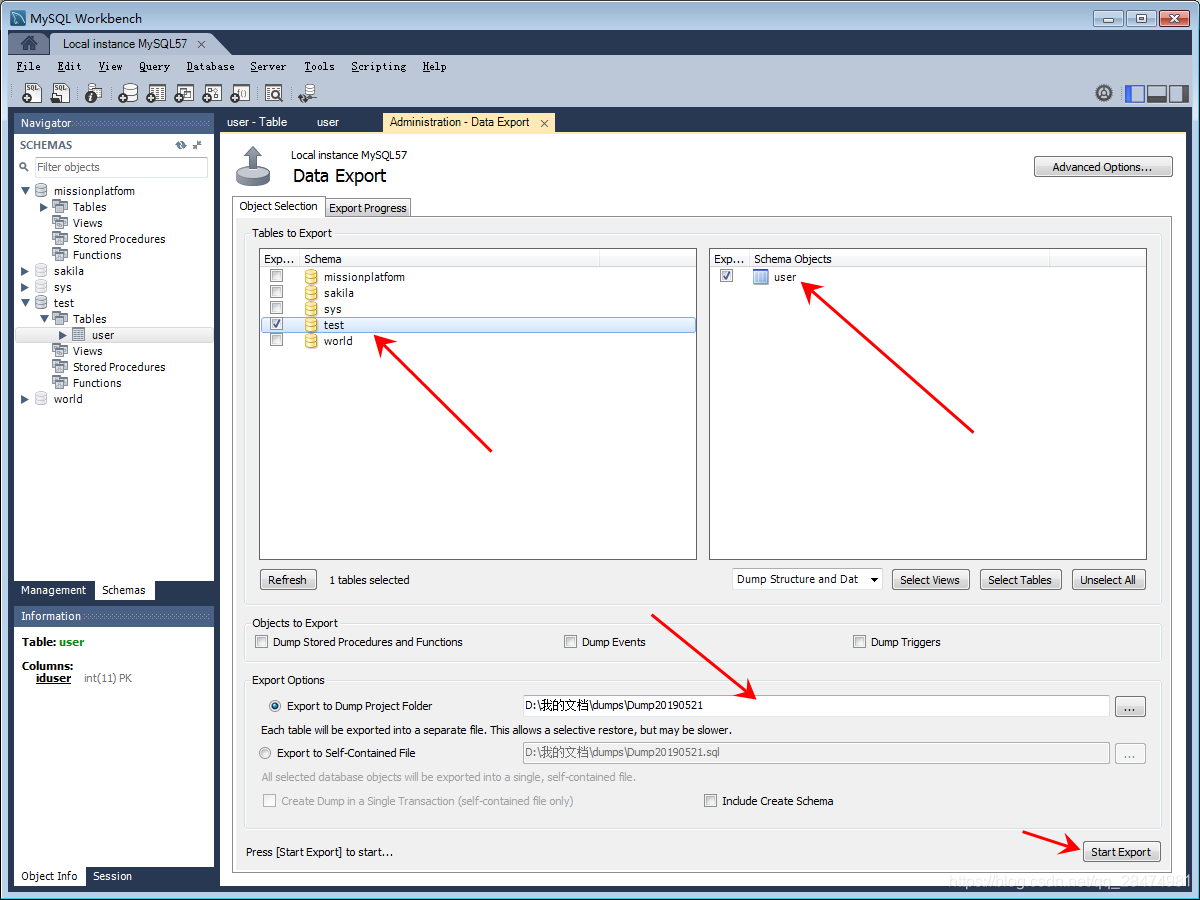Viewport: 1200px width, 900px height.
Task: Collapse the missionplatform schema in Navigator
Action: coord(26,191)
